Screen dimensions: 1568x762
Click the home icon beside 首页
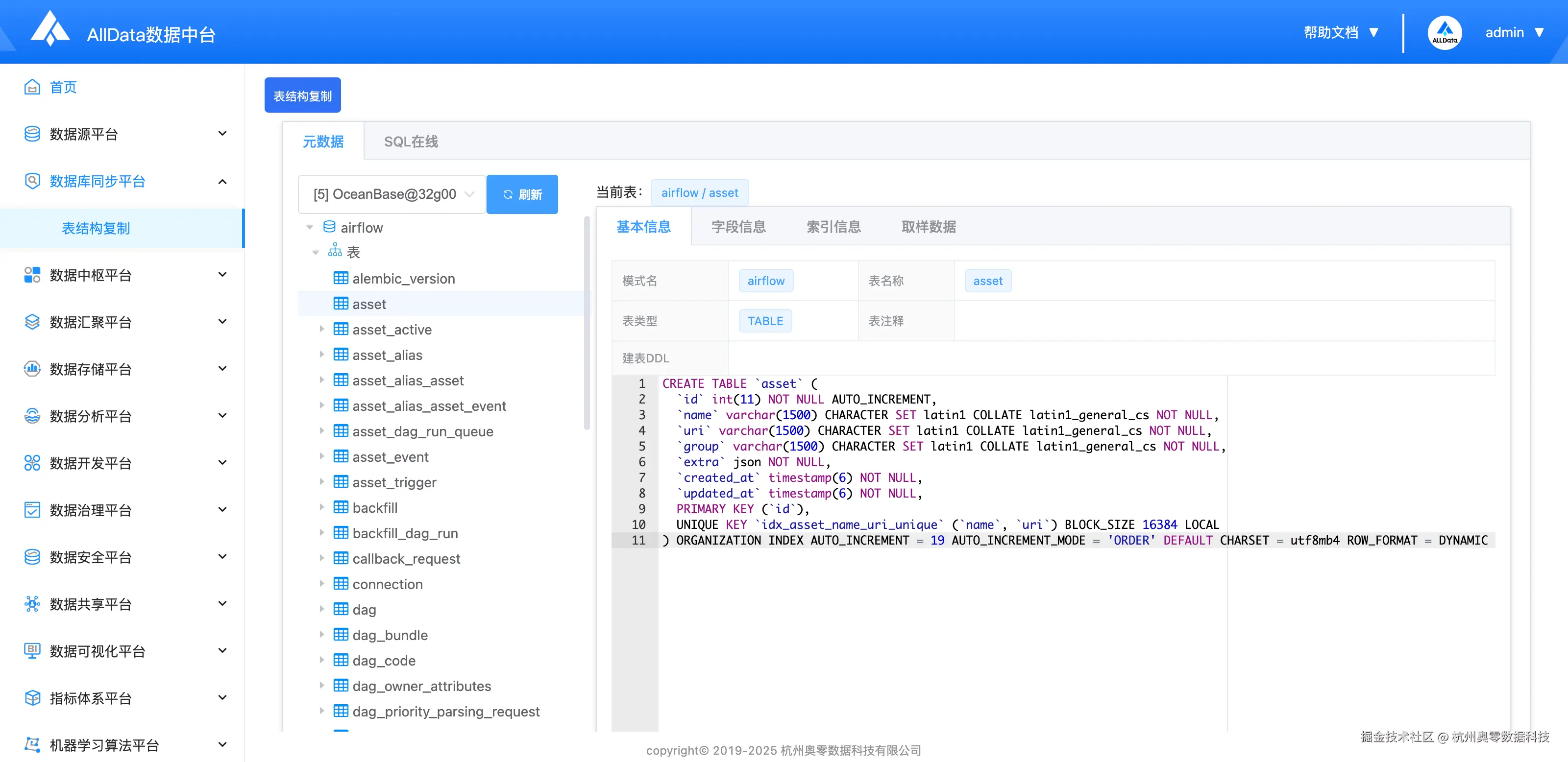[32, 87]
